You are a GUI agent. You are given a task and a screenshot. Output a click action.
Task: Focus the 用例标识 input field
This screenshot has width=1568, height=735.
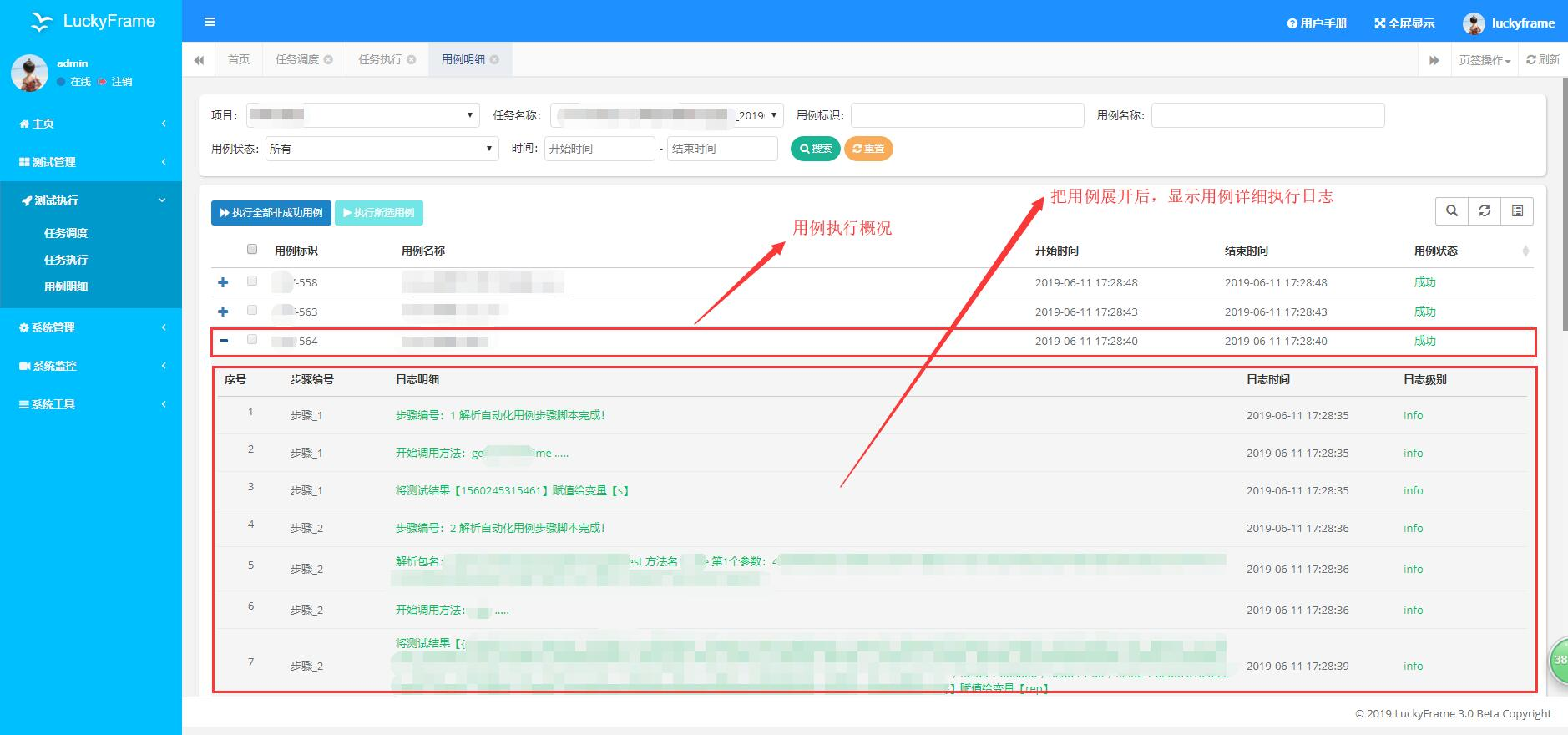(x=967, y=115)
